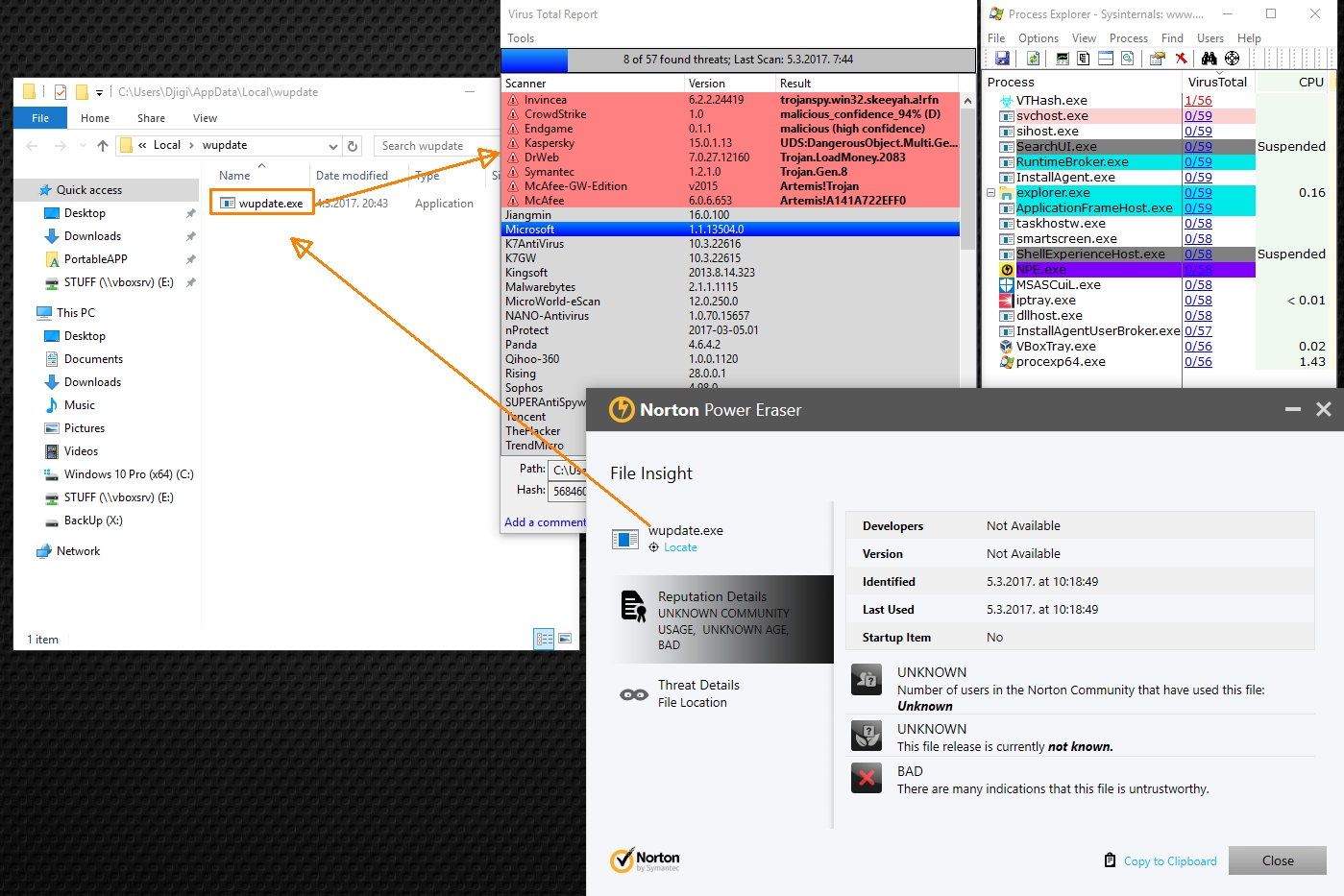
Task: Click the Hash field in Virus Total Report
Action: 567,491
